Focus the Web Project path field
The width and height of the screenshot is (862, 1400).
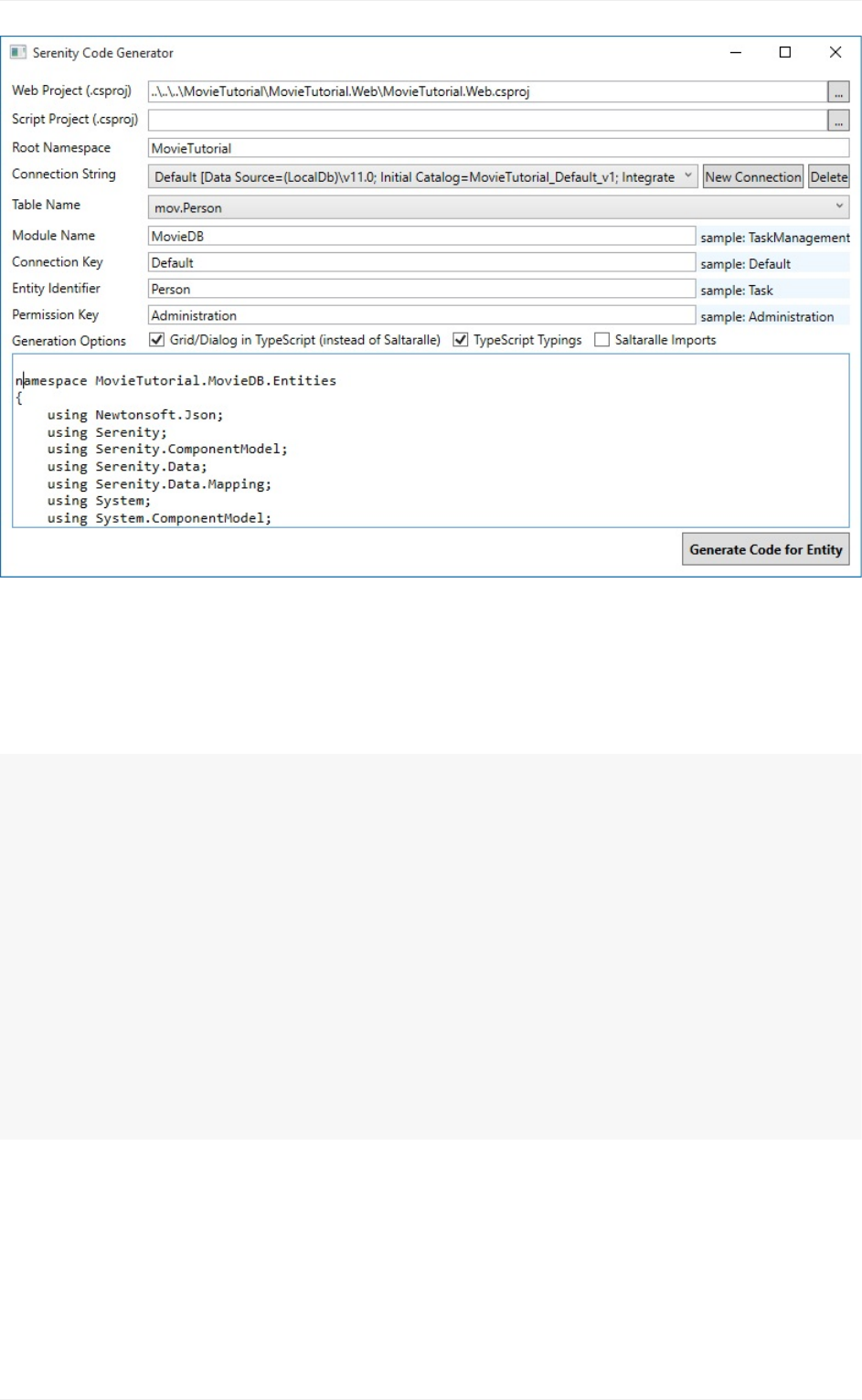point(488,91)
